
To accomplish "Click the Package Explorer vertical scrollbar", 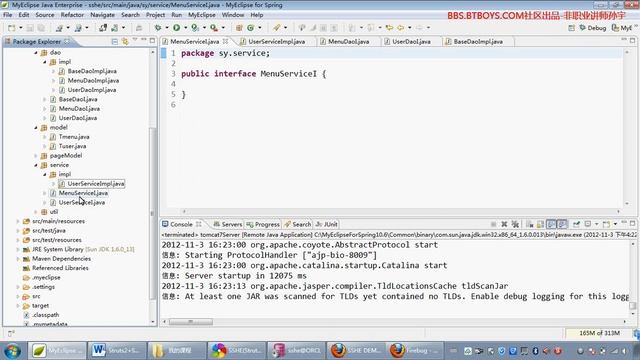I will 153,212.
